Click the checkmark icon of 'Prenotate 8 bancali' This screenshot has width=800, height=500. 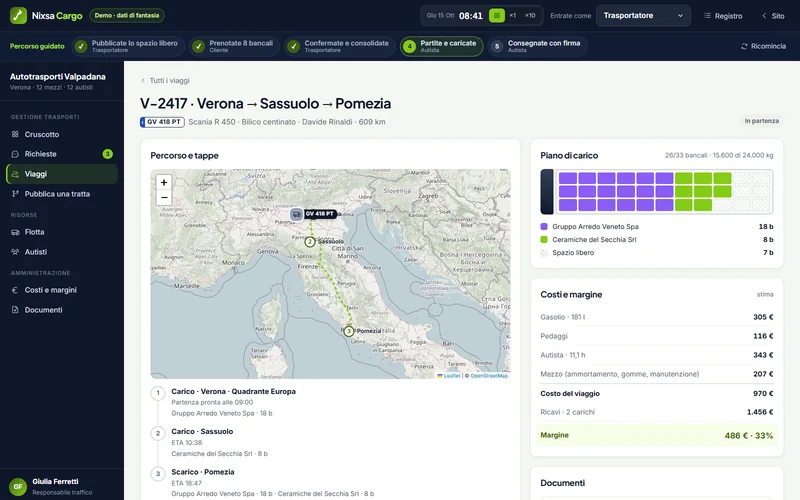[198, 46]
